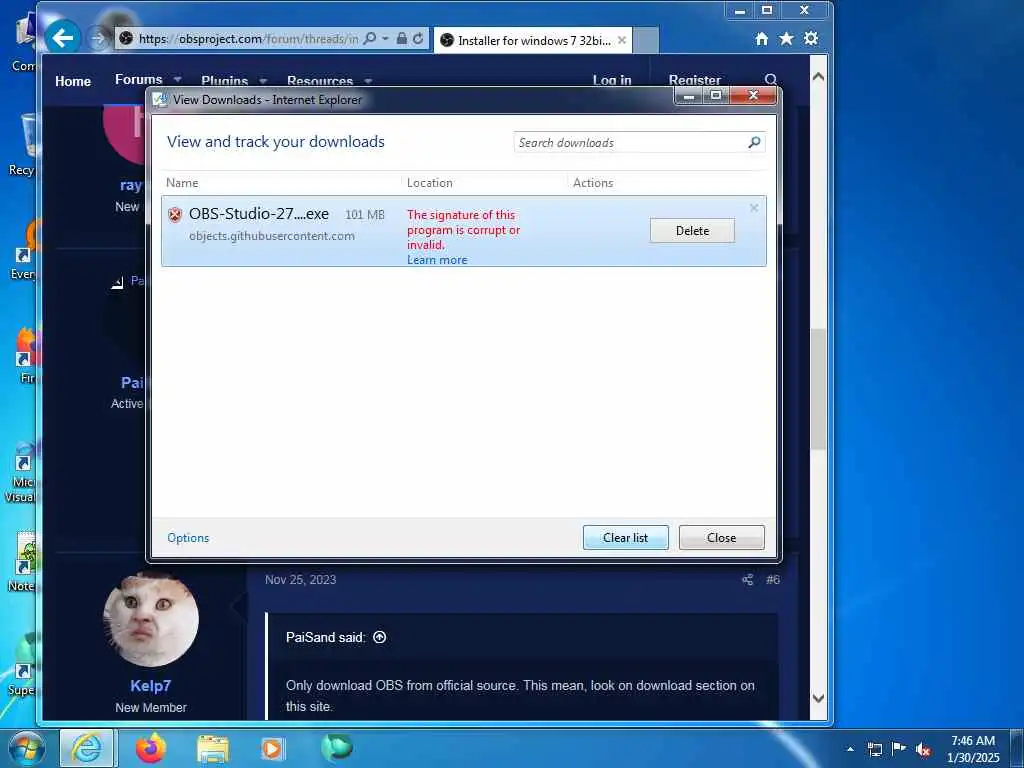Click Kelp7's cat avatar picture
Screen dimensions: 1024x768
point(151,619)
